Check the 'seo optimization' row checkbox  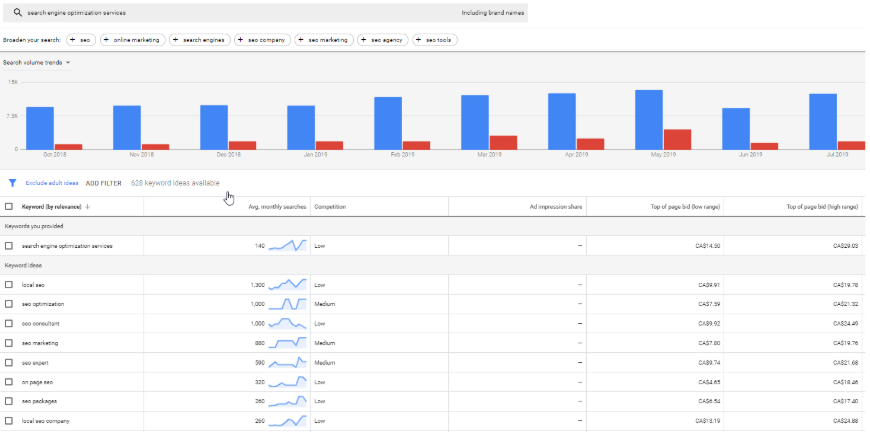point(8,304)
